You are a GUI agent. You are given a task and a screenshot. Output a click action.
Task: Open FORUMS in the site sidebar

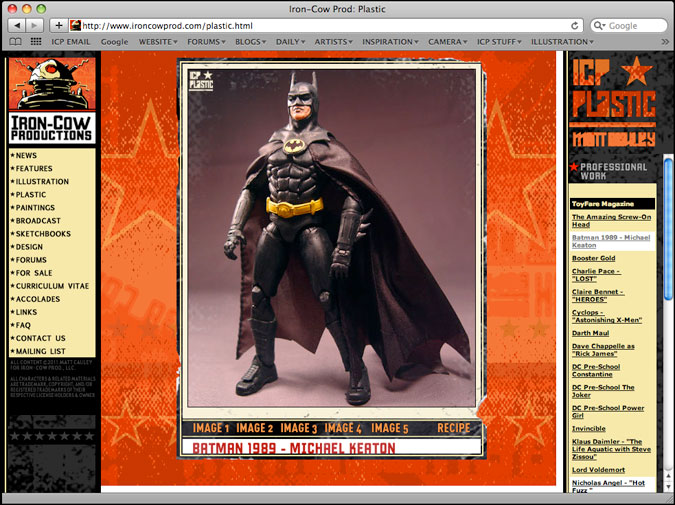point(31,260)
